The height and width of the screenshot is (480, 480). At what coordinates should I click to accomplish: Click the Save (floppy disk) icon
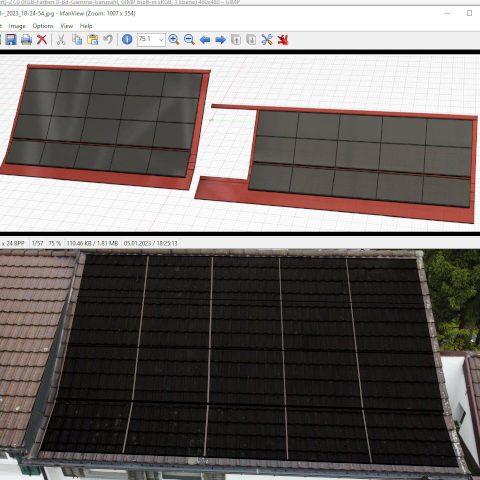coord(11,40)
